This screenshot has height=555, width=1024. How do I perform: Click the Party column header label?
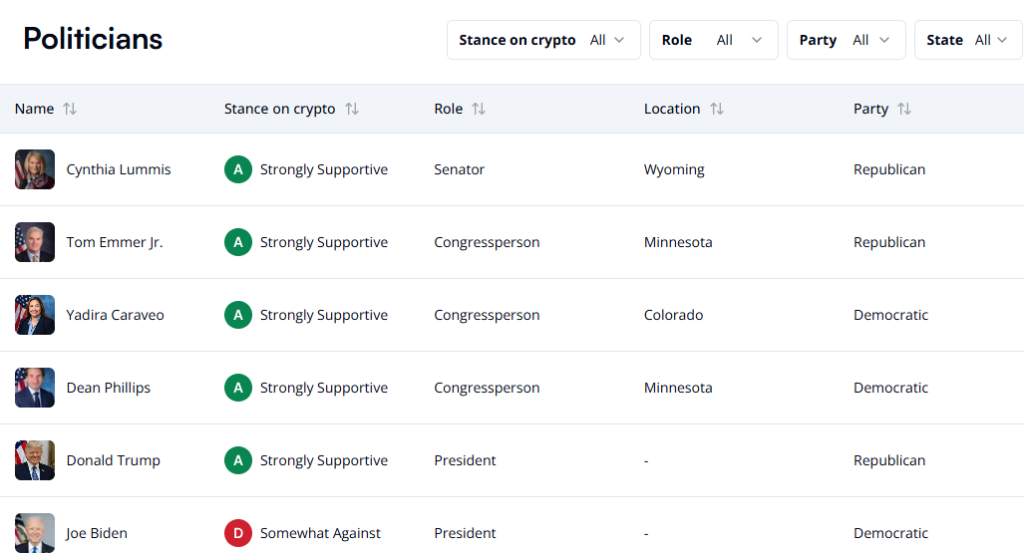point(871,109)
